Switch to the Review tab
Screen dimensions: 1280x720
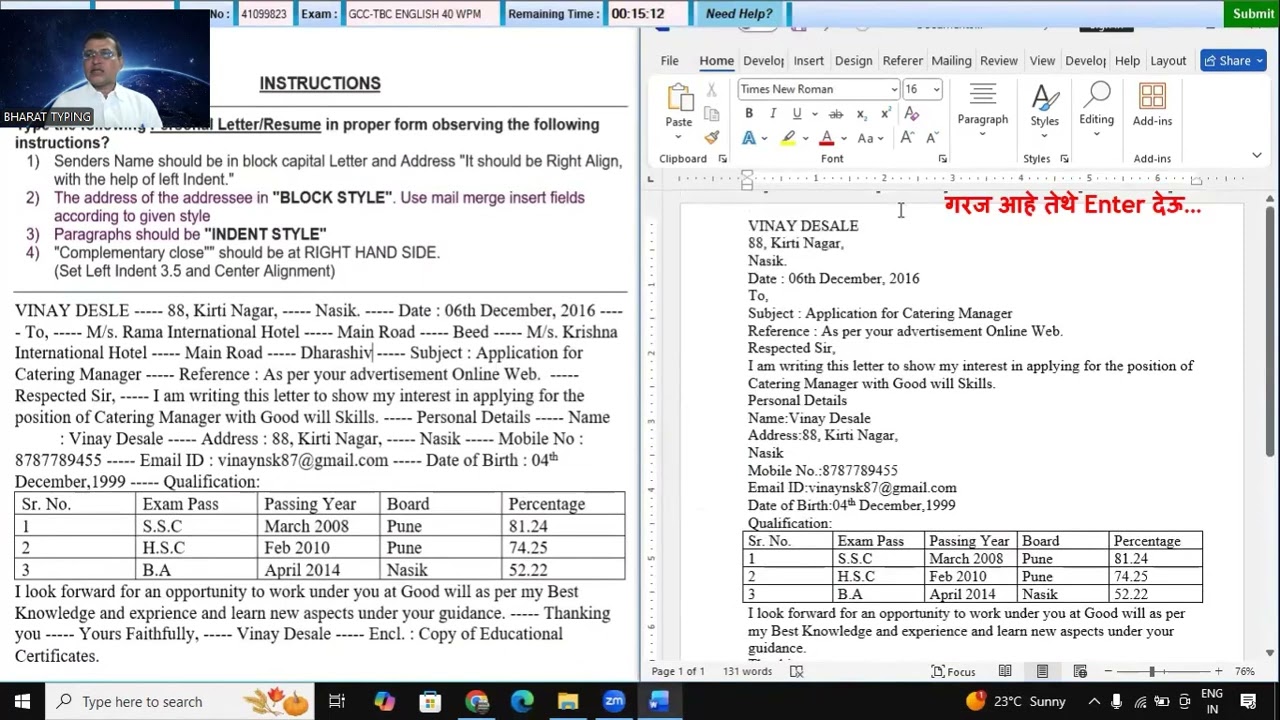pyautogui.click(x=998, y=61)
